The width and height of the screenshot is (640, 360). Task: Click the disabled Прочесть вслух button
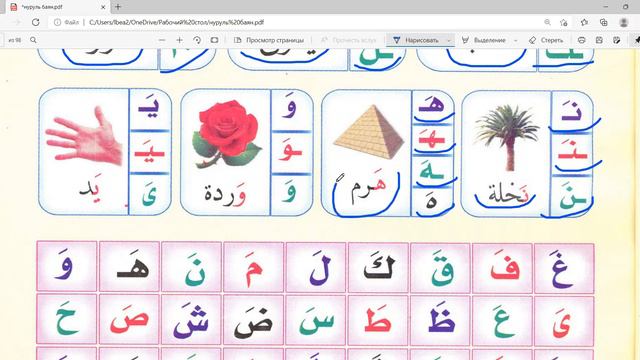tap(349, 40)
